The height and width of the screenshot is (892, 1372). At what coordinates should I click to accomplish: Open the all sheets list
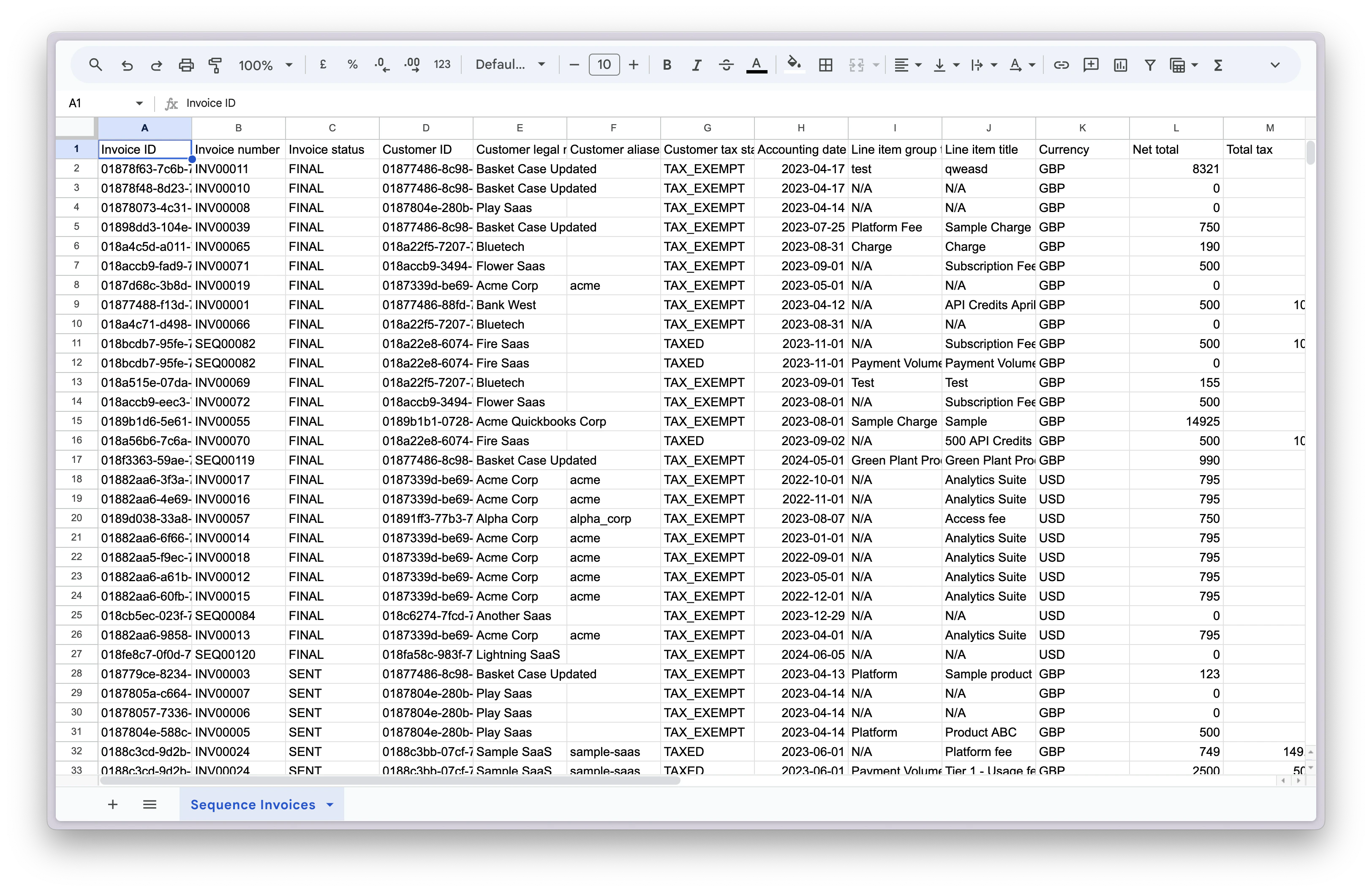pos(149,804)
